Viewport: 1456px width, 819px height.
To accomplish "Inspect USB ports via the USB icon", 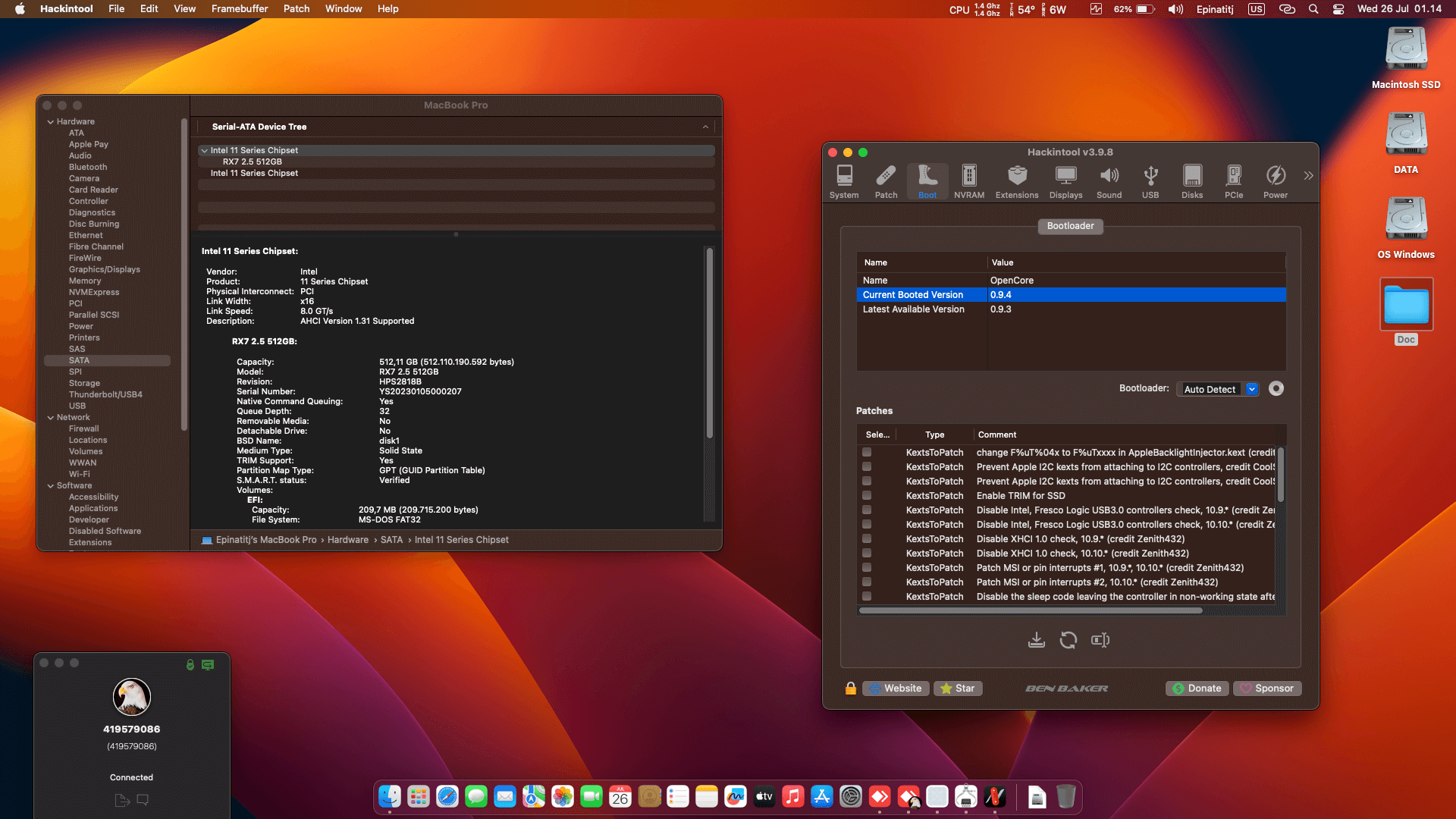I will (x=1150, y=180).
